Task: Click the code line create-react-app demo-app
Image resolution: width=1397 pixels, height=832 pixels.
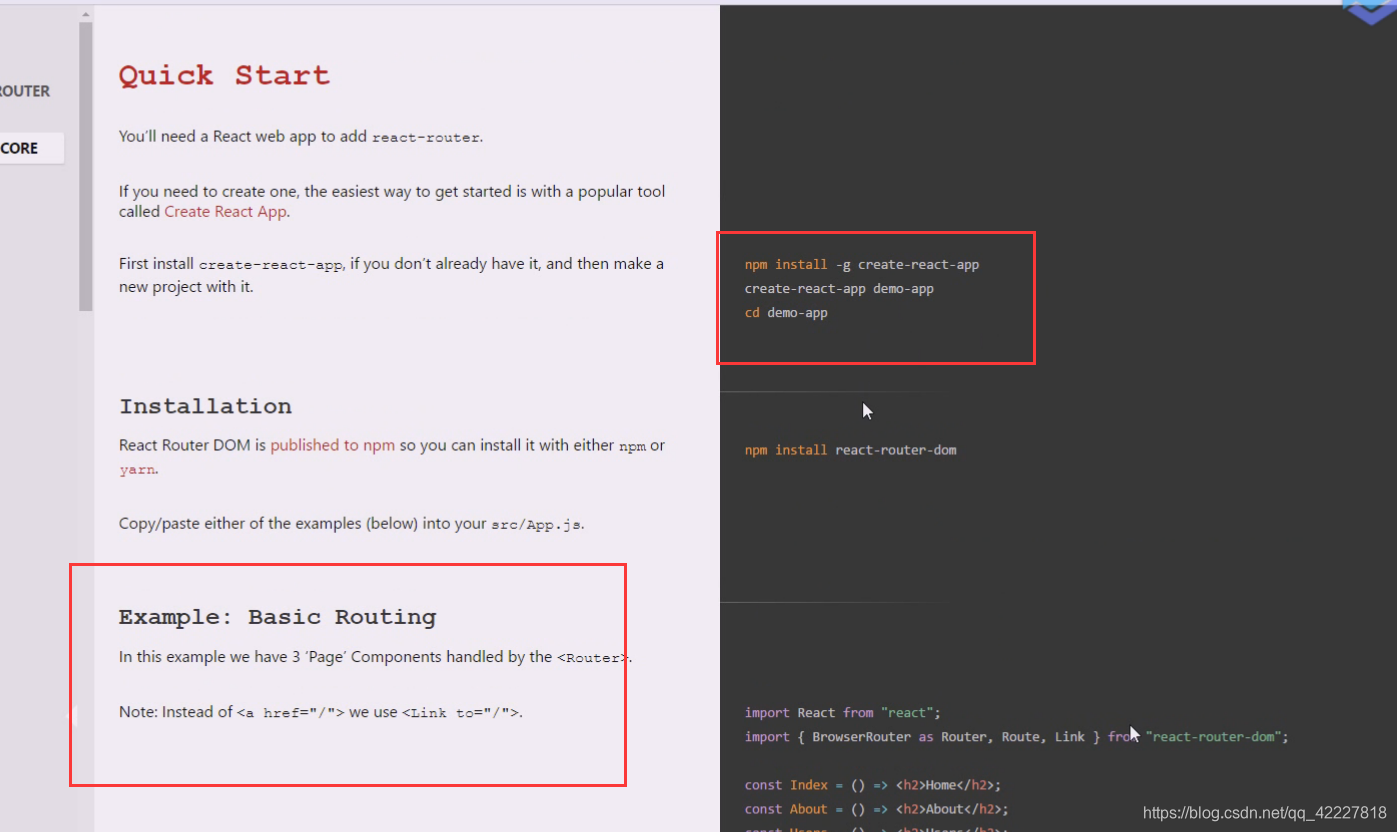Action: pos(839,289)
